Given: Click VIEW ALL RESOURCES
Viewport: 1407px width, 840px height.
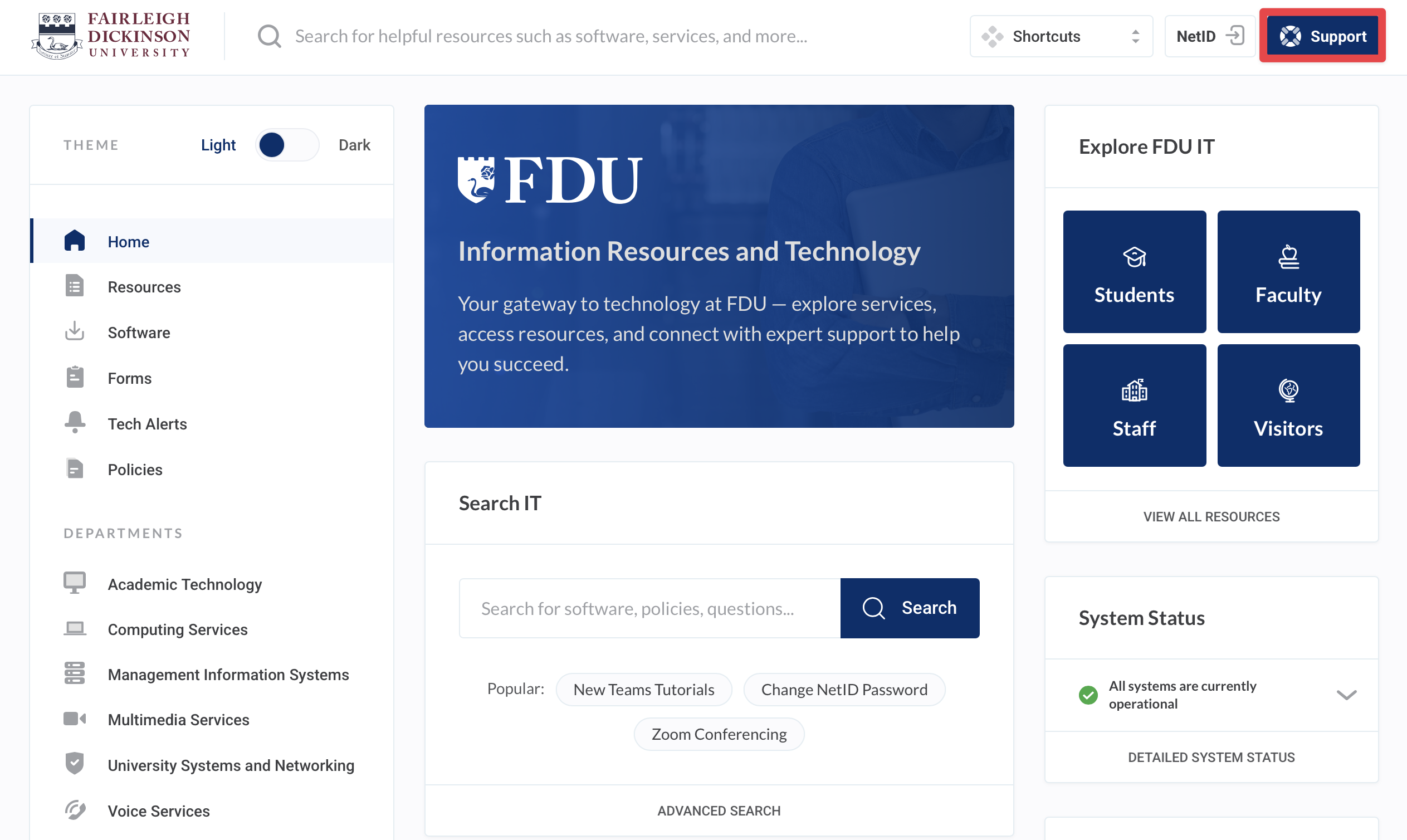Looking at the screenshot, I should tap(1211, 516).
